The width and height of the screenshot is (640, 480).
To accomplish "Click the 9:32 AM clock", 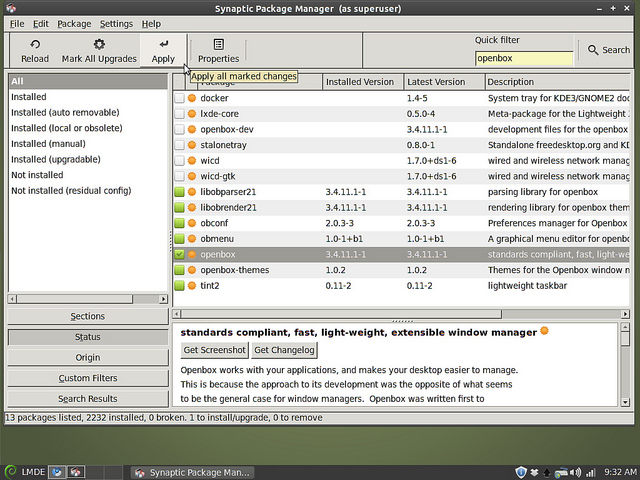I will tap(620, 472).
